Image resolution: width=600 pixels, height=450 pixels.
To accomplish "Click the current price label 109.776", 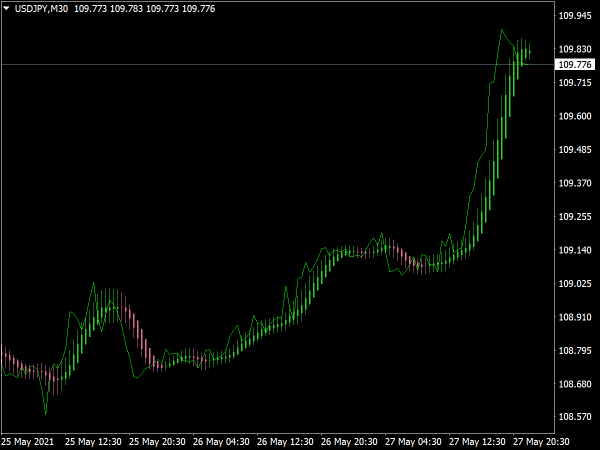I will click(575, 65).
